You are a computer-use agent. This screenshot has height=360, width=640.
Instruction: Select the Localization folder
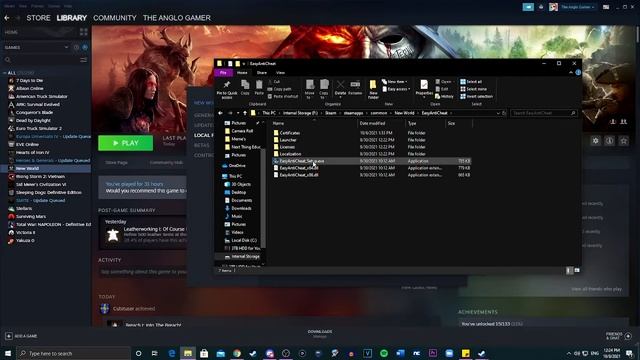290,154
